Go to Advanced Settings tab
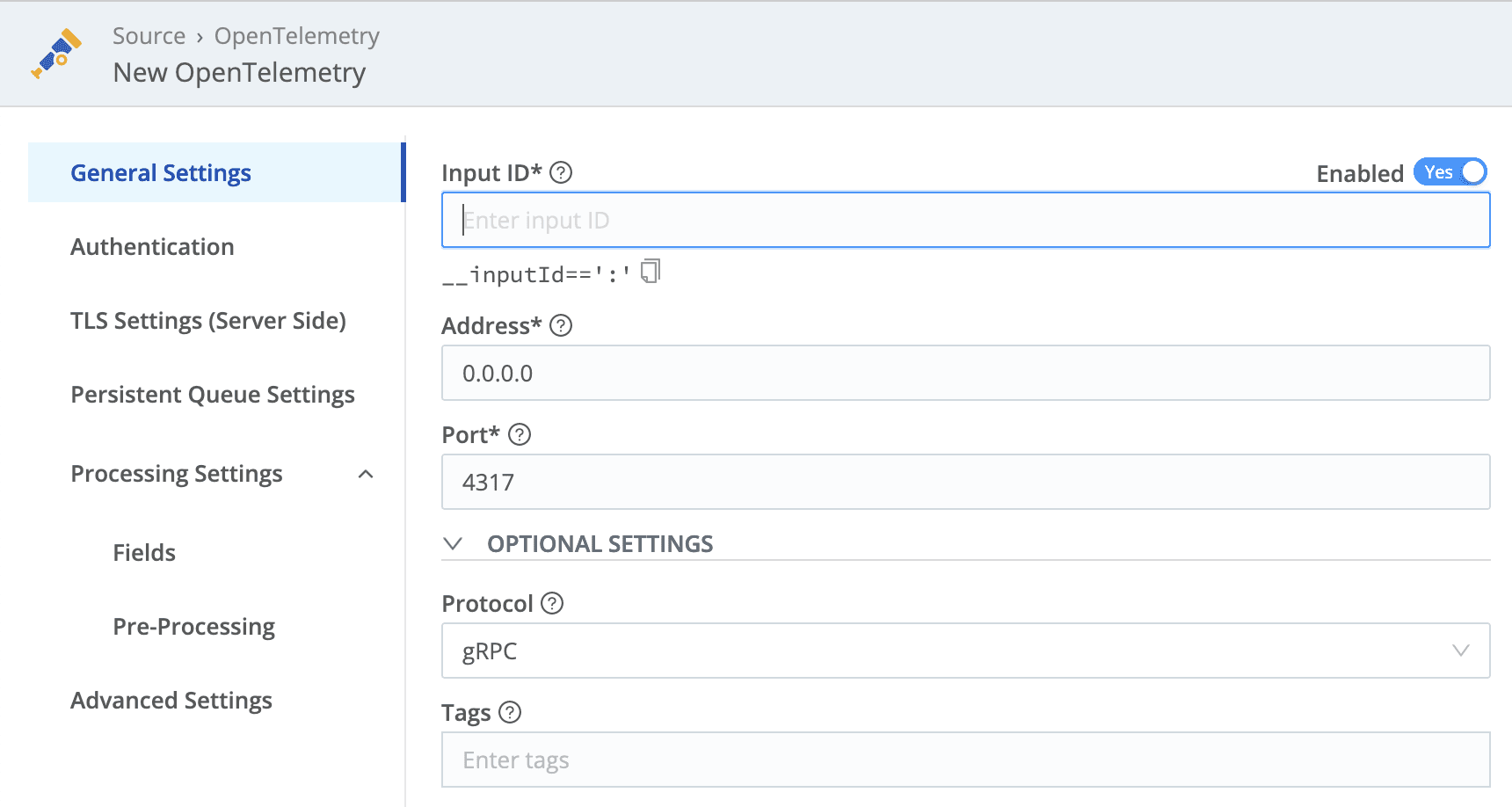 [171, 701]
